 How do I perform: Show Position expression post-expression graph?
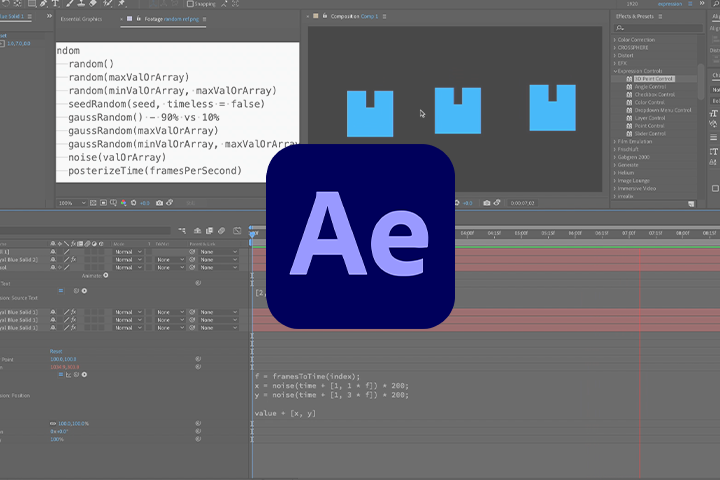coord(68,375)
